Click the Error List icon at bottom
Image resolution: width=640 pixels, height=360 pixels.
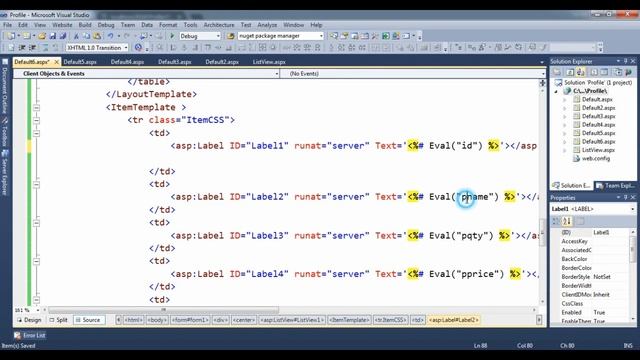(18, 336)
